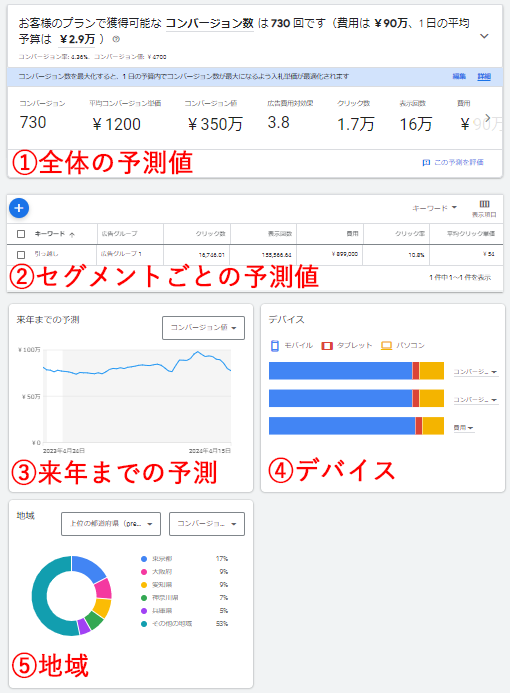Image resolution: width=510 pixels, height=693 pixels.
Task: Click the help icon beside ¥2.9万 budget
Action: click(116, 39)
